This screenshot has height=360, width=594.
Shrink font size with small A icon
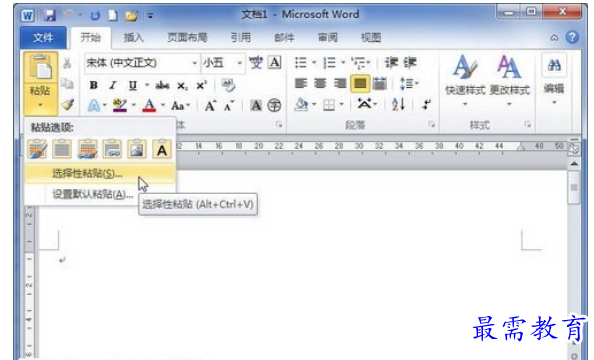229,106
